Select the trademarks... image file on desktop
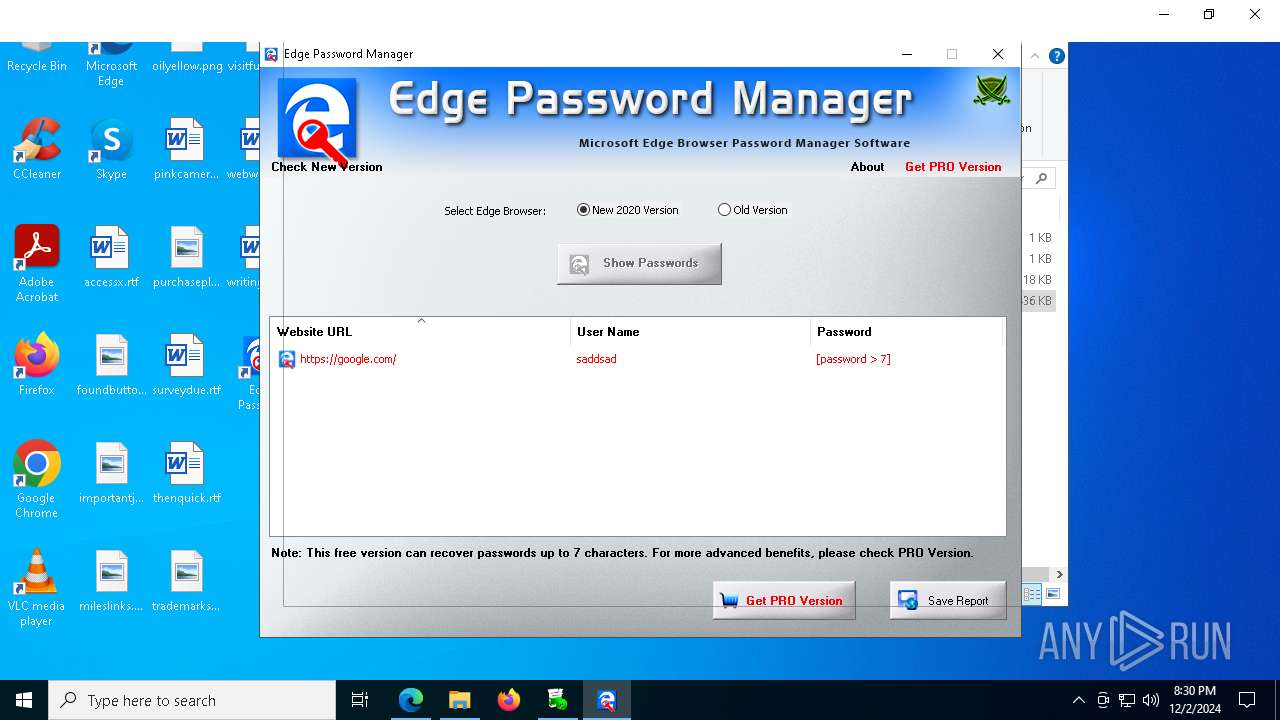 click(186, 581)
